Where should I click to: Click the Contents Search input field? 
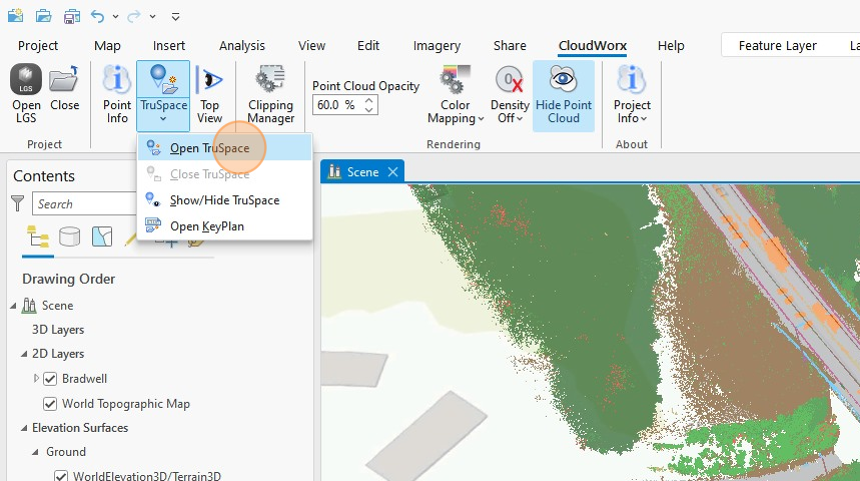pyautogui.click(x=84, y=204)
